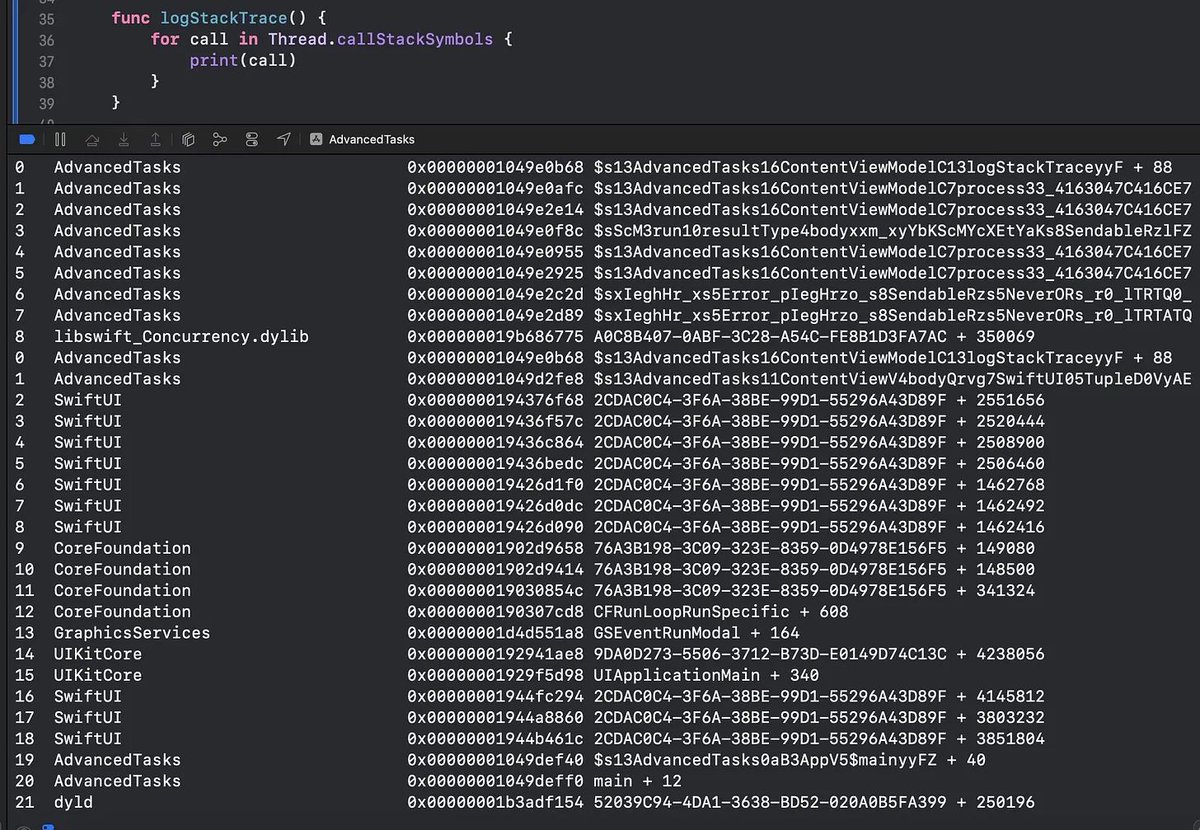Click address 0x00000001049e0955 in console
1200x830 pixels.
[496, 252]
